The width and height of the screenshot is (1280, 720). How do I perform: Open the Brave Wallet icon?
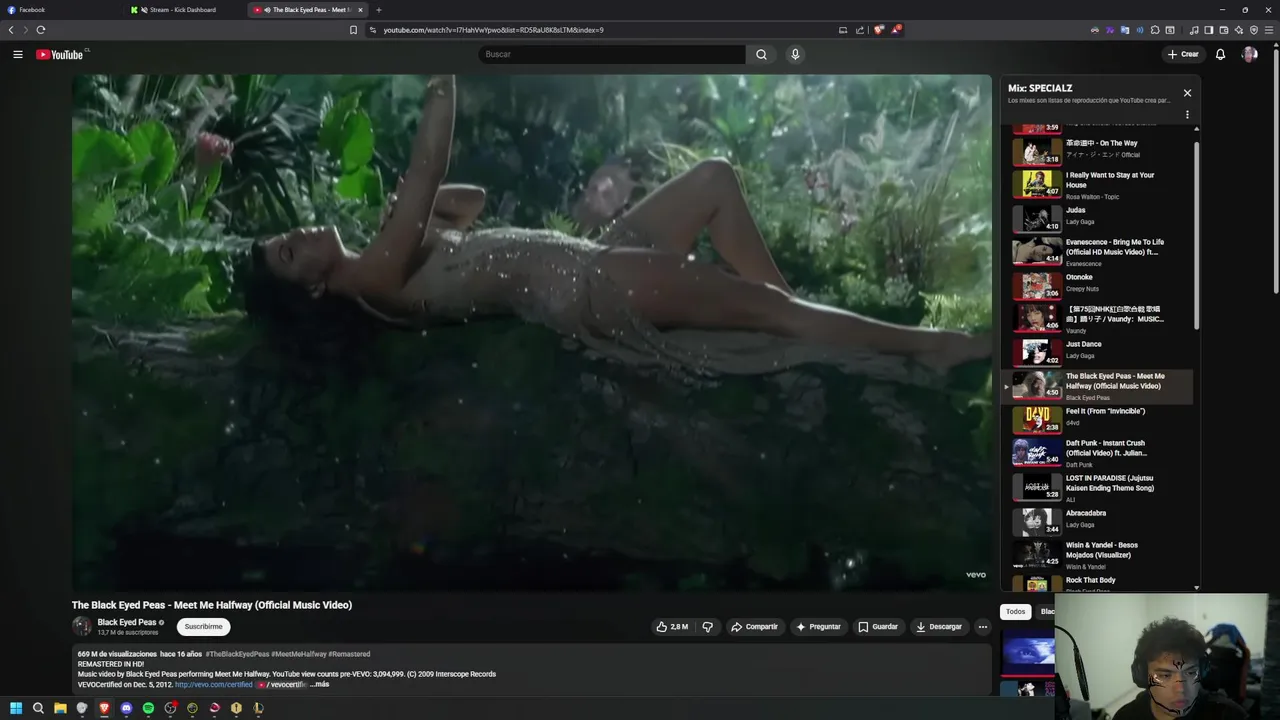pos(1224,30)
